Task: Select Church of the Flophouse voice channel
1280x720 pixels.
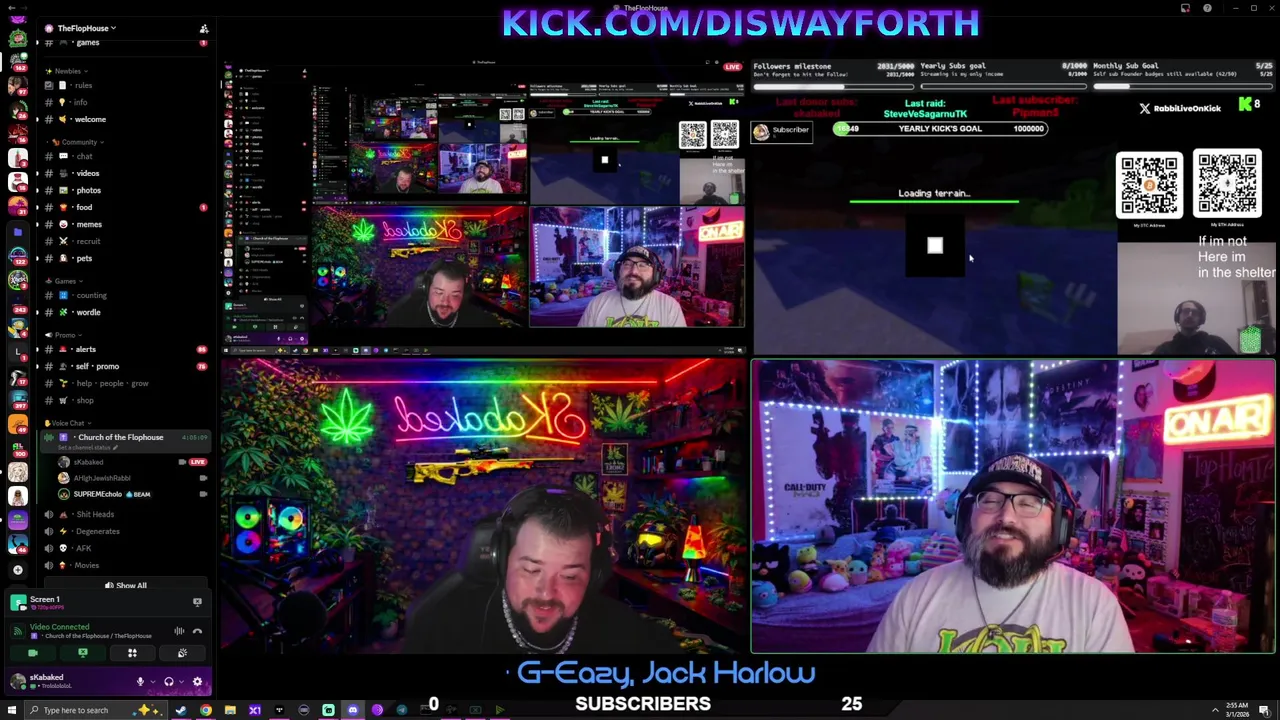Action: click(x=125, y=440)
